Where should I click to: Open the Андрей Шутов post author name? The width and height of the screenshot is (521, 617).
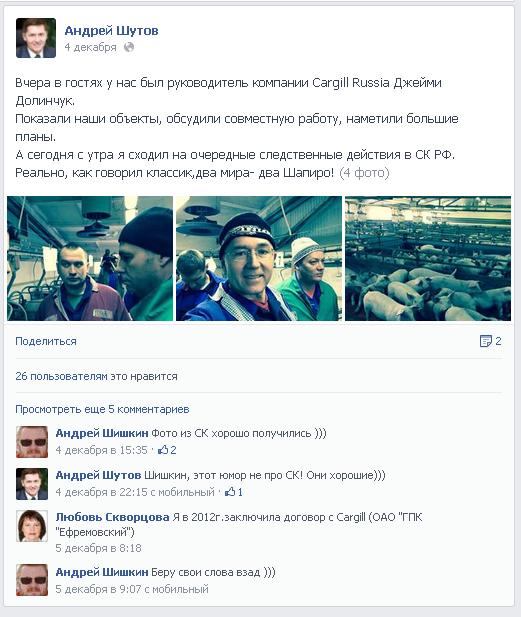point(111,30)
